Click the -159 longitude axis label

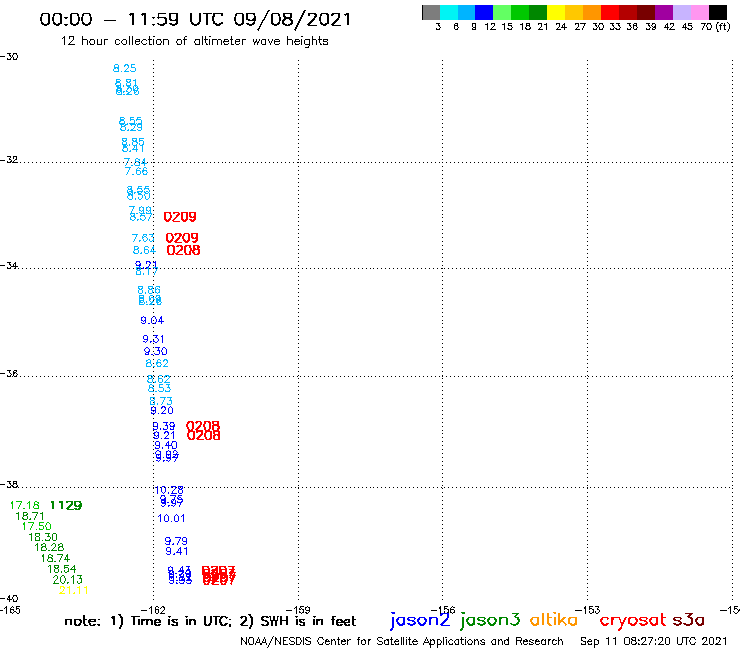298,610
